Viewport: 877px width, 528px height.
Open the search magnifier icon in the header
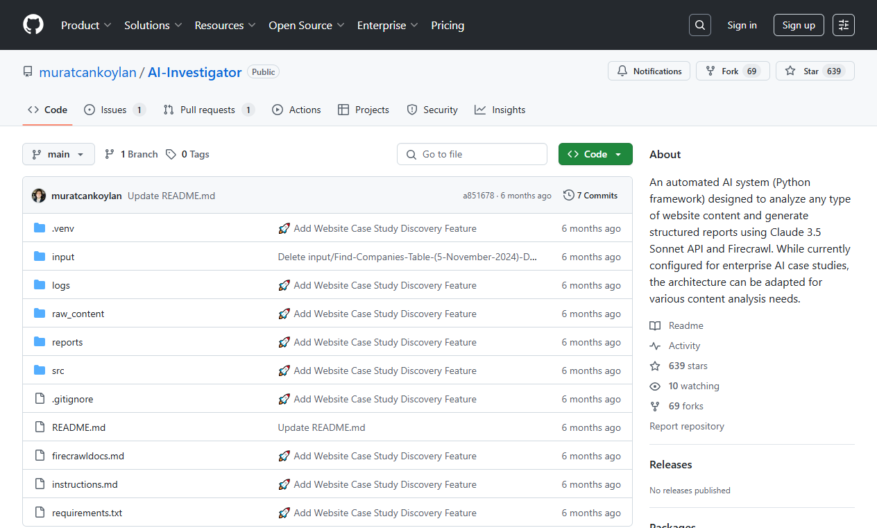point(700,25)
